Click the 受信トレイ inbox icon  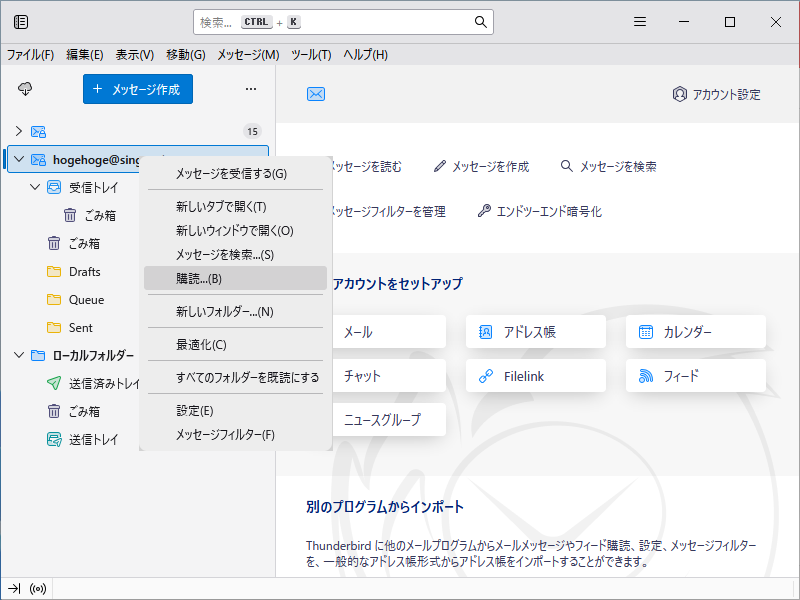(54, 187)
